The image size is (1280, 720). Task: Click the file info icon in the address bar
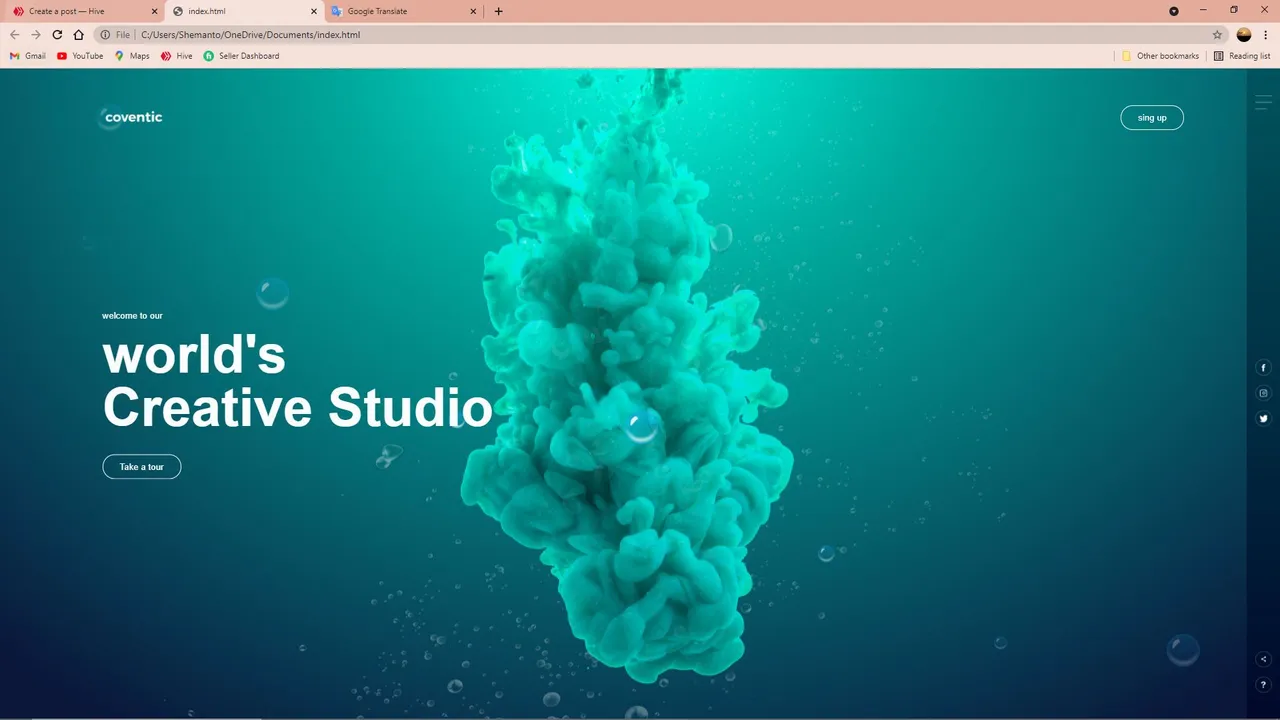pos(105,35)
